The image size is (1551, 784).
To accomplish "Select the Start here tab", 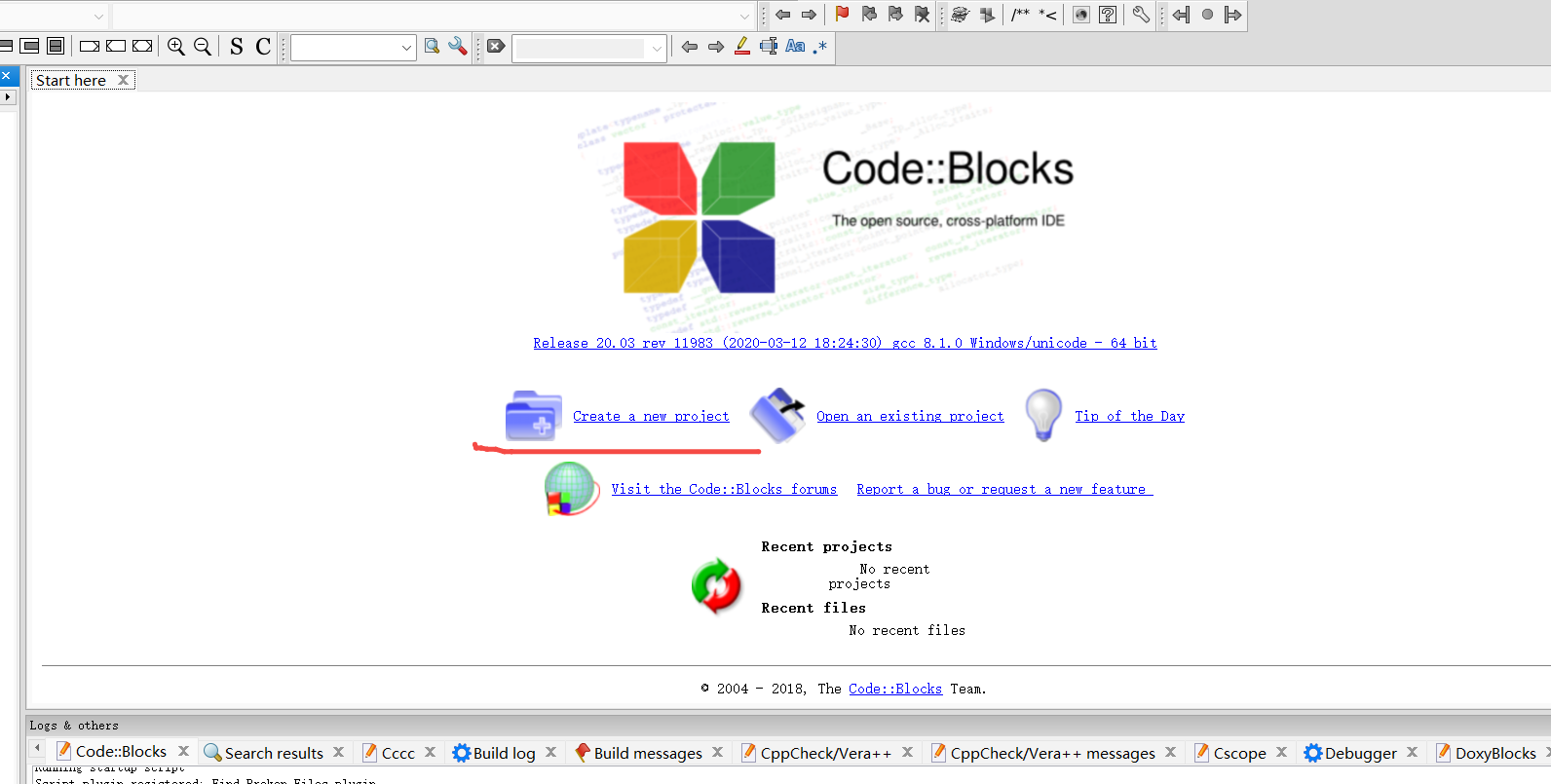I will coord(71,81).
